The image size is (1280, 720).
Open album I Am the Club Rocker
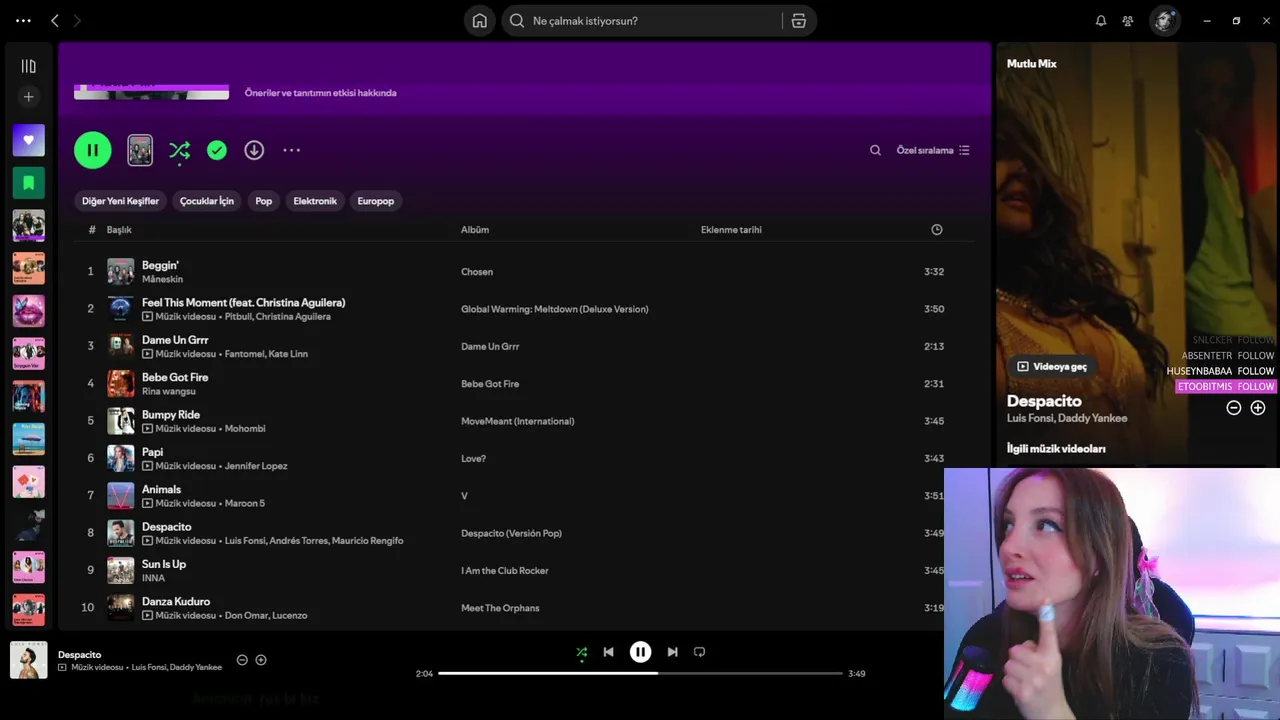tap(505, 571)
